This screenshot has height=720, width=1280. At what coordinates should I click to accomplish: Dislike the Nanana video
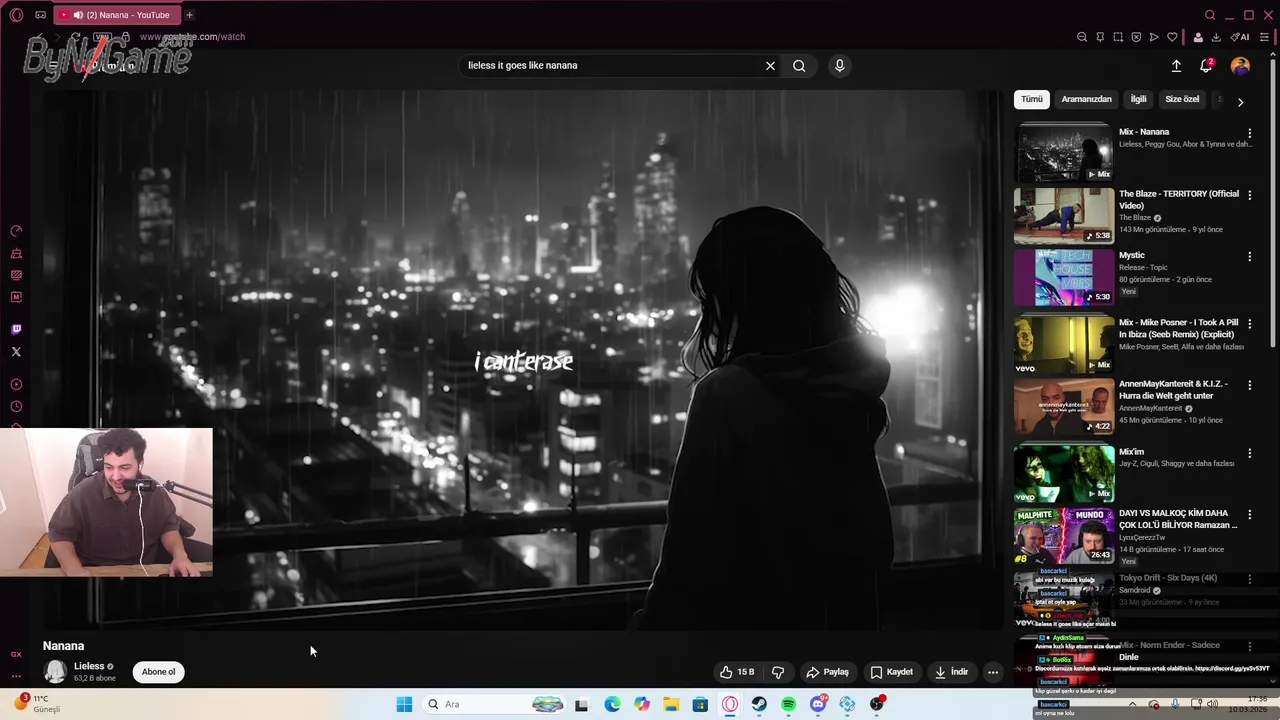coord(778,672)
